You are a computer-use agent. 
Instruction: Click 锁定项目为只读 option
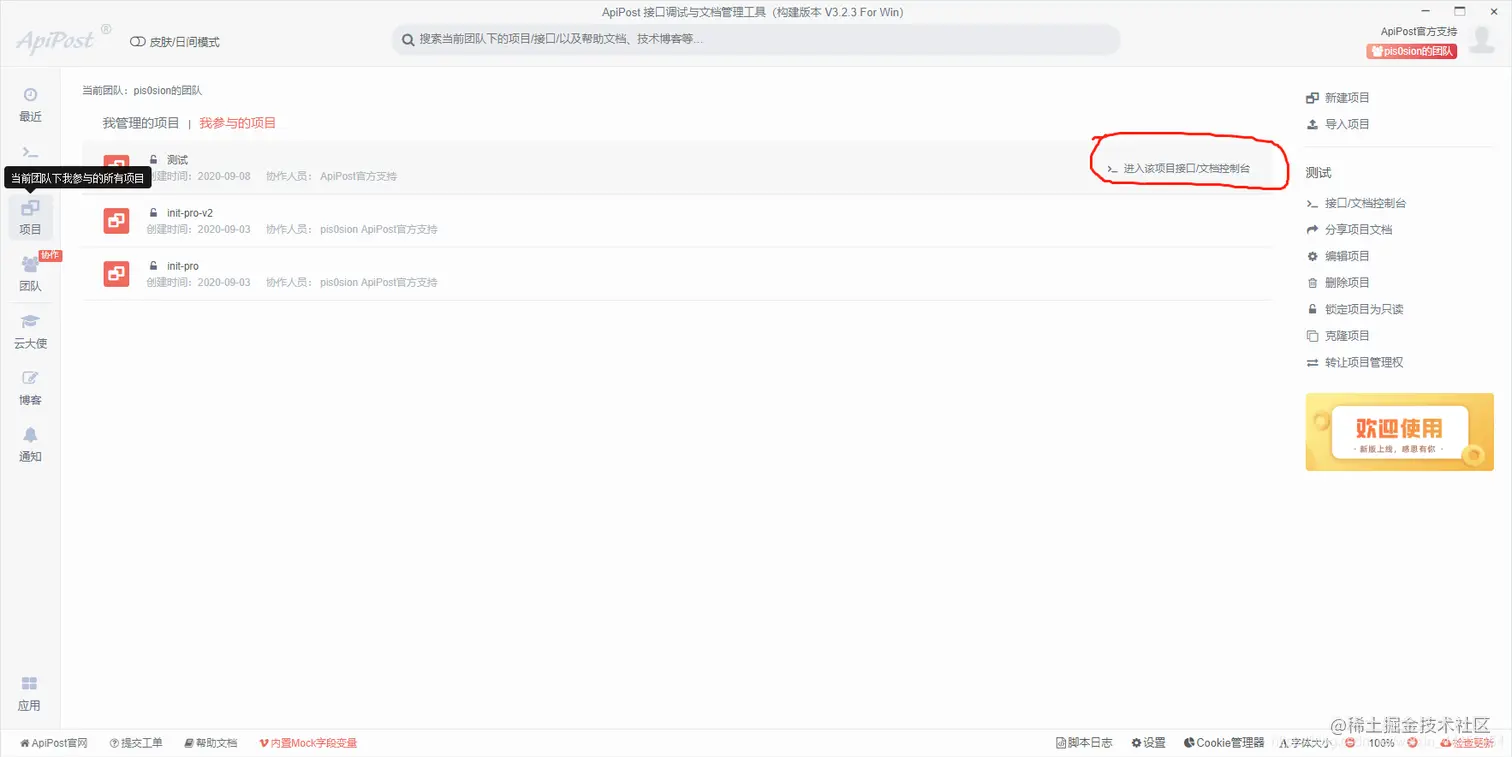(1355, 309)
